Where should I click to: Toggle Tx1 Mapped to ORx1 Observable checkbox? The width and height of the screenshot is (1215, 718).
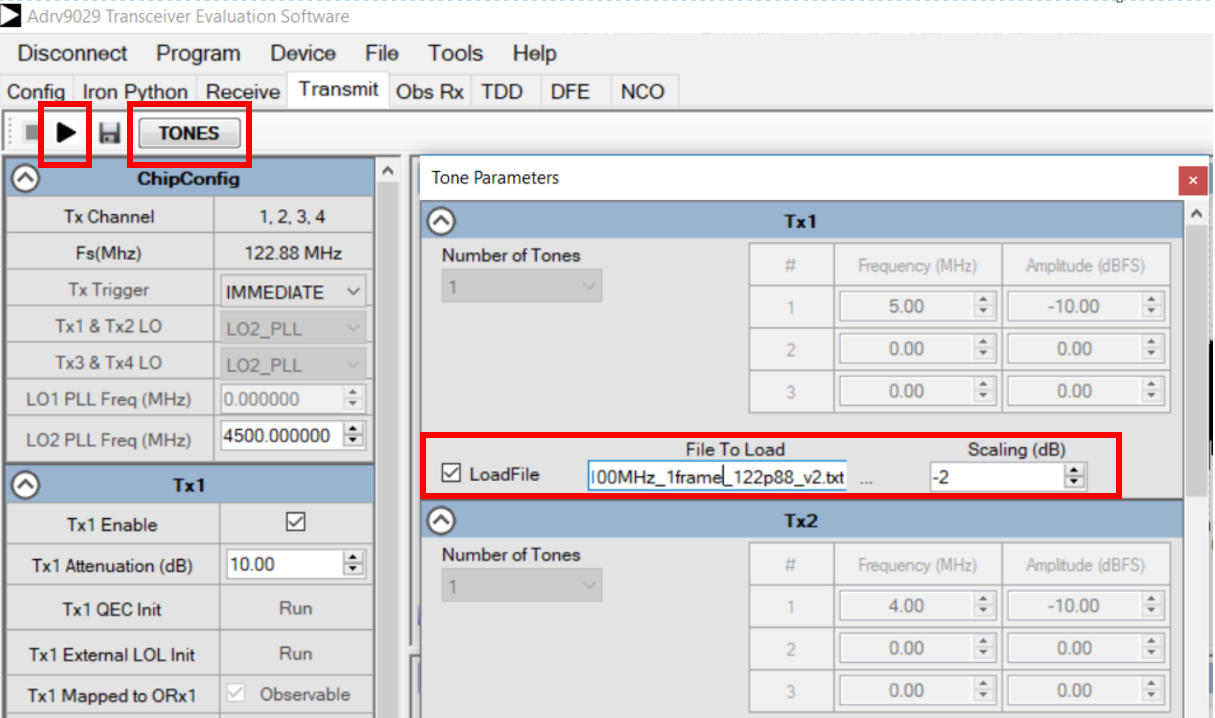click(236, 693)
